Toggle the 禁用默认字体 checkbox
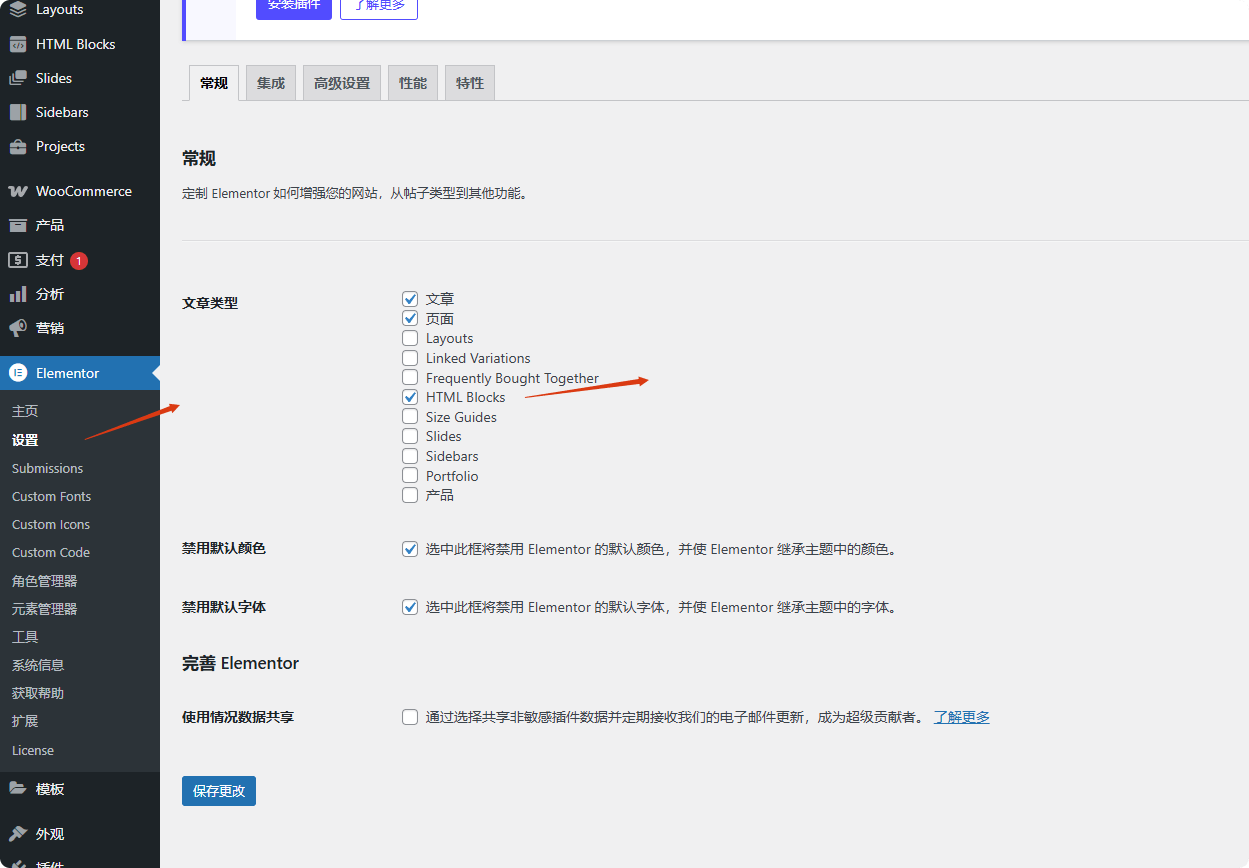The height and width of the screenshot is (868, 1249). click(410, 607)
